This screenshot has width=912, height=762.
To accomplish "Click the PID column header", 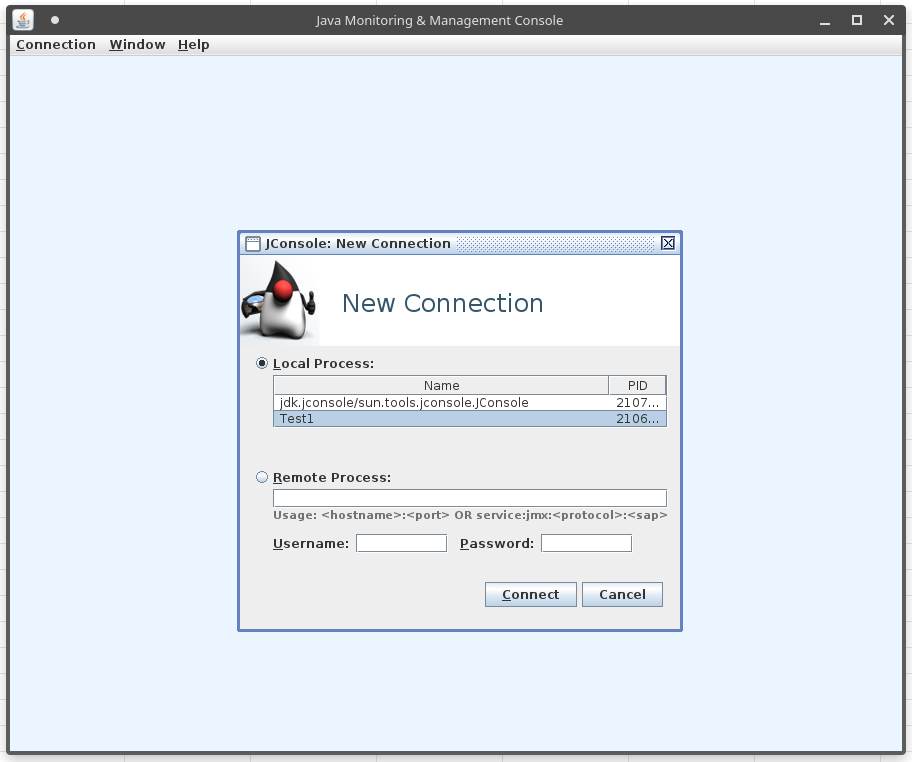I will pos(637,386).
